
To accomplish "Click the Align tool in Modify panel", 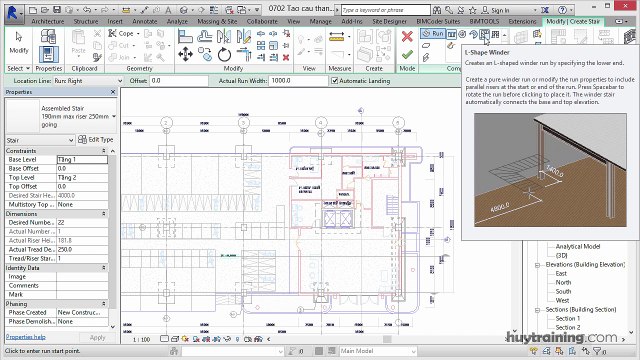I will tap(185, 37).
